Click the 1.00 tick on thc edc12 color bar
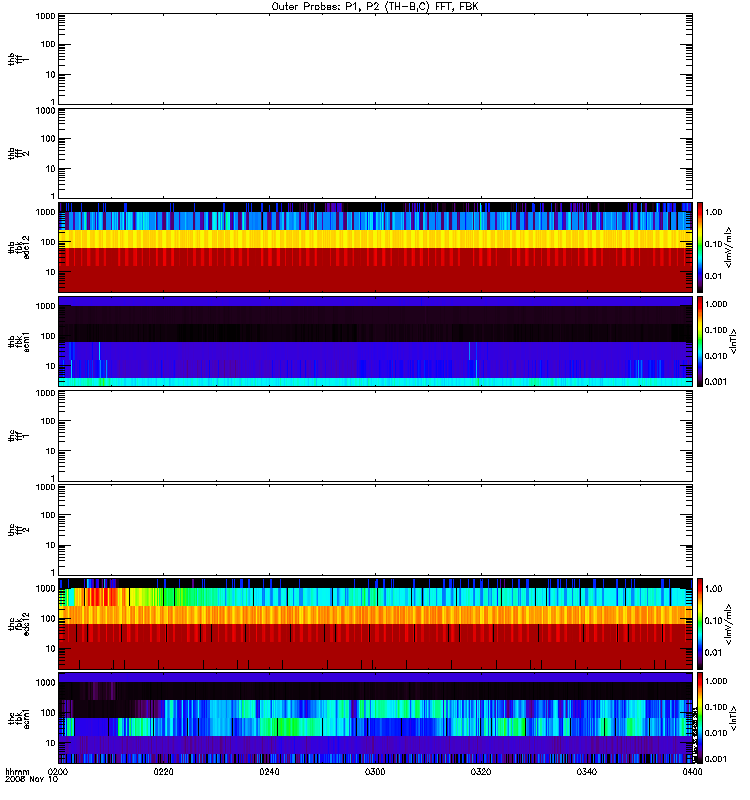The image size is (750, 800). [x=713, y=589]
